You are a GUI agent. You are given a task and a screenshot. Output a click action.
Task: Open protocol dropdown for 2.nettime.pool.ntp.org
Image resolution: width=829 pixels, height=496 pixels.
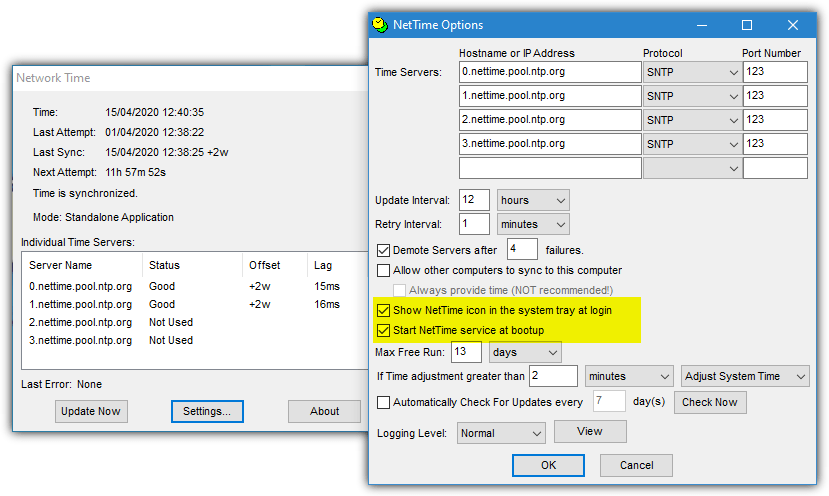point(692,120)
